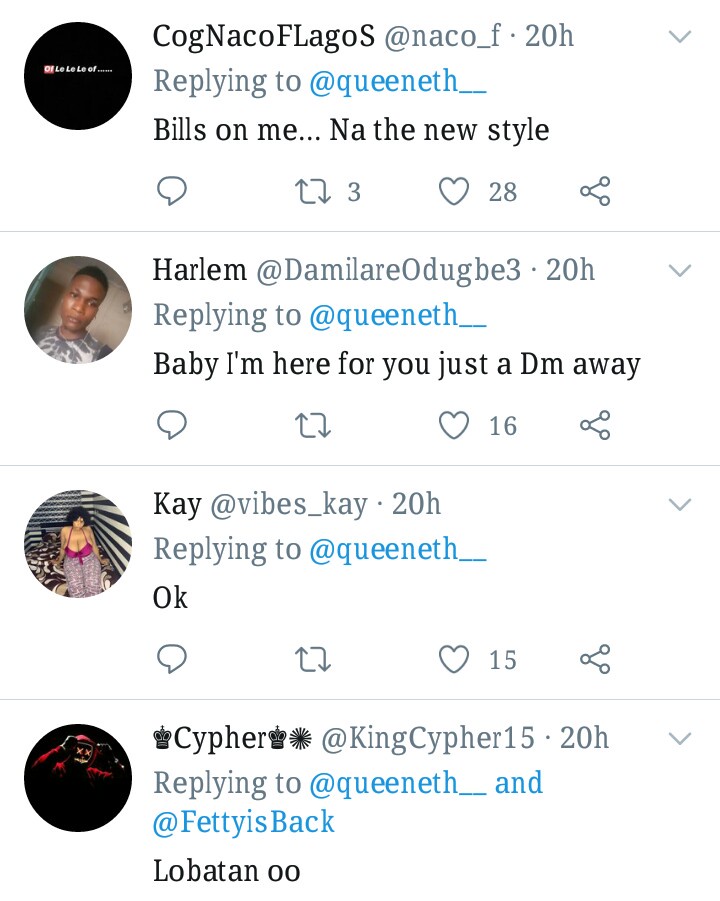Open the dropdown arrow on Kay's tweet
Screen dimensions: 720x901
(x=680, y=505)
